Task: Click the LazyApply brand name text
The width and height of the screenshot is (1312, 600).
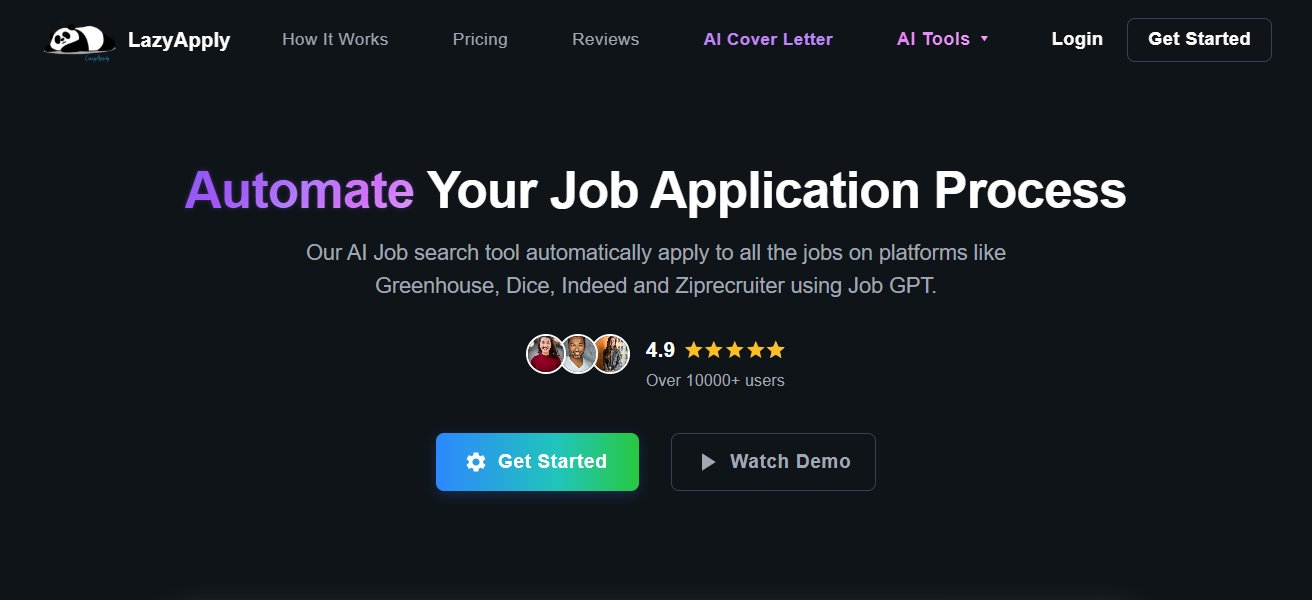Action: click(179, 40)
